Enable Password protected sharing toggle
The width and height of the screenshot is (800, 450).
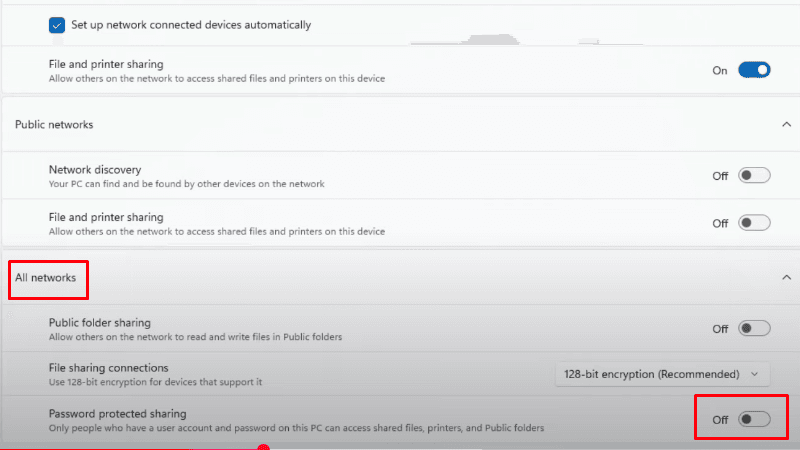754,420
